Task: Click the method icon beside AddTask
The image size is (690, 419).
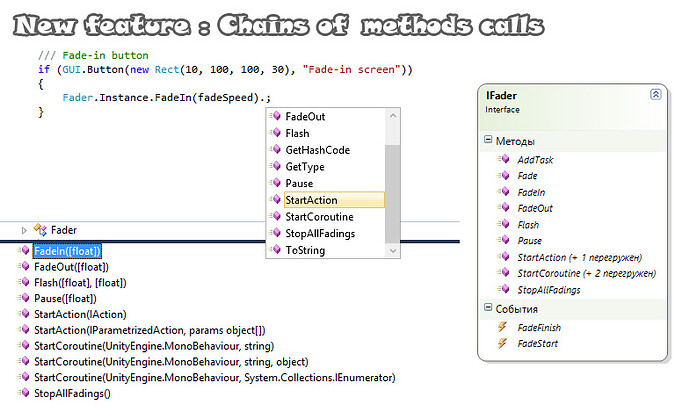Action: click(x=504, y=159)
